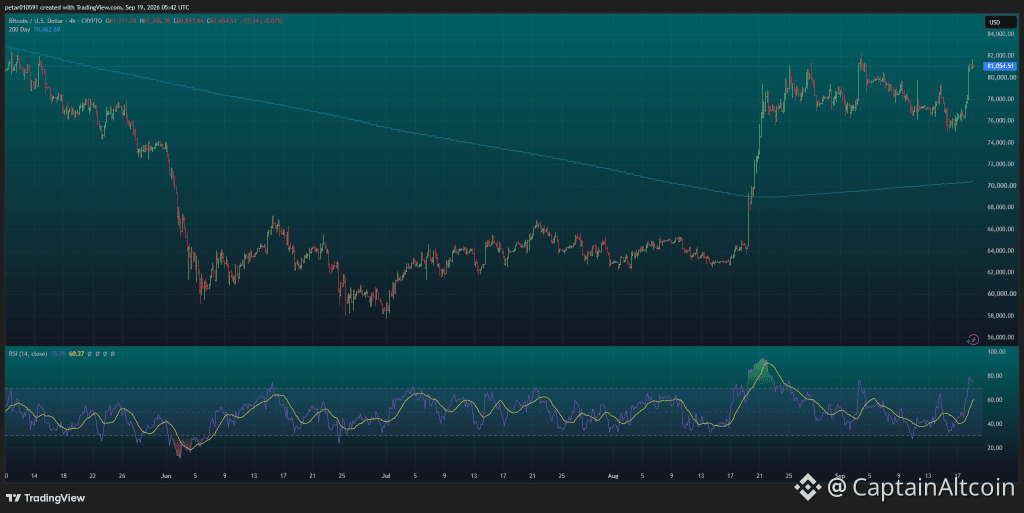Screen dimensions: 1024x513
Task: Click the RSI 80.00 scale label
Action: pyautogui.click(x=995, y=376)
